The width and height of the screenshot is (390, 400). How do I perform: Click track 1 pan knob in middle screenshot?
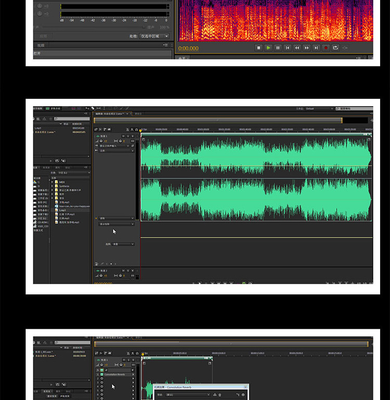coord(120,141)
